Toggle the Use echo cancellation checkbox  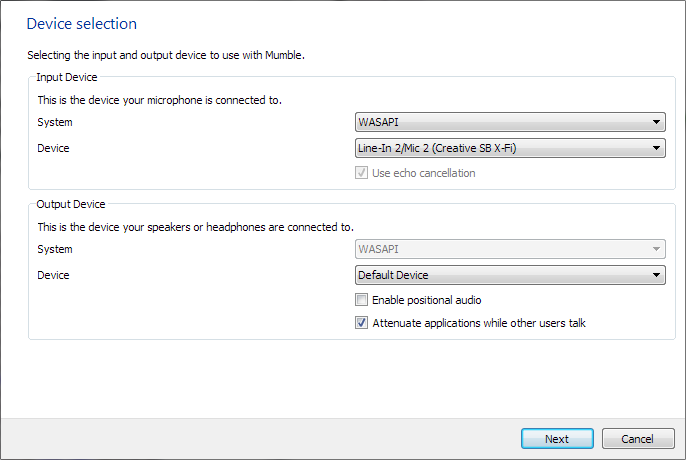point(361,173)
